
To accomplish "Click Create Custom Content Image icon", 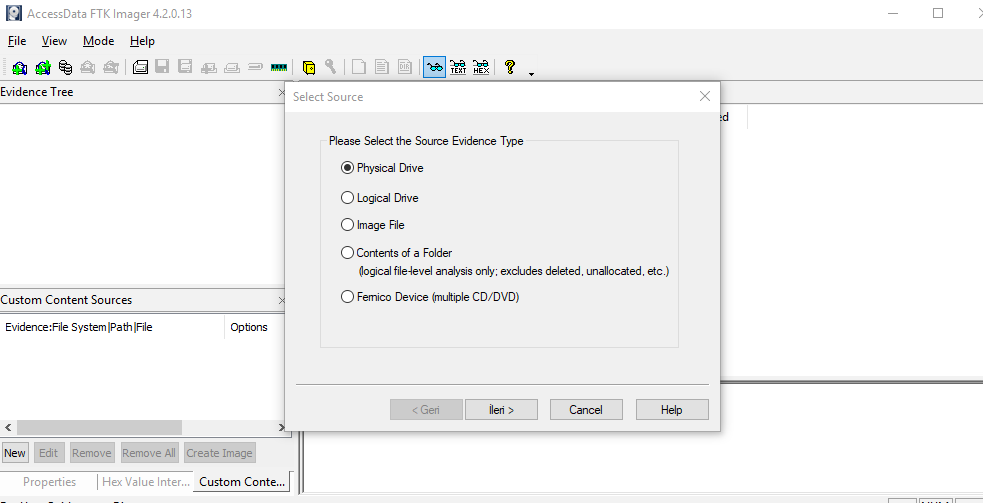I will pyautogui.click(x=232, y=67).
